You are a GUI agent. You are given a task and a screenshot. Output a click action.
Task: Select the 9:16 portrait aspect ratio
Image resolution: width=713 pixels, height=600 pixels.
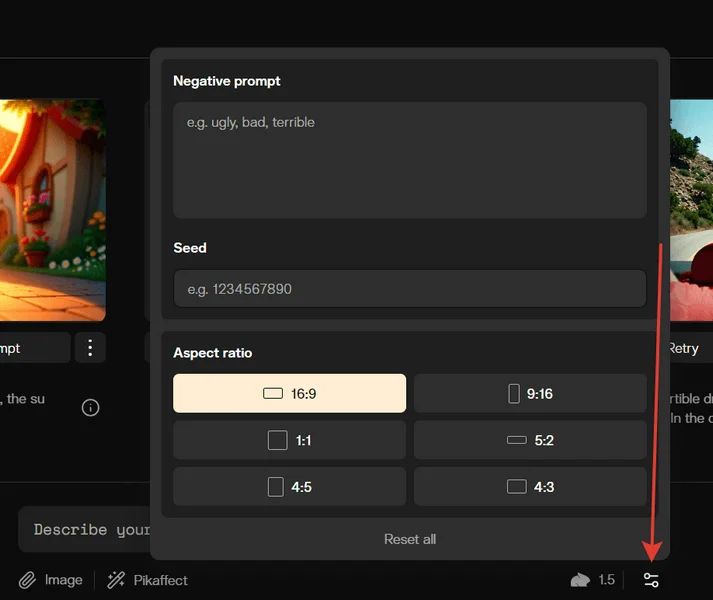tap(530, 394)
